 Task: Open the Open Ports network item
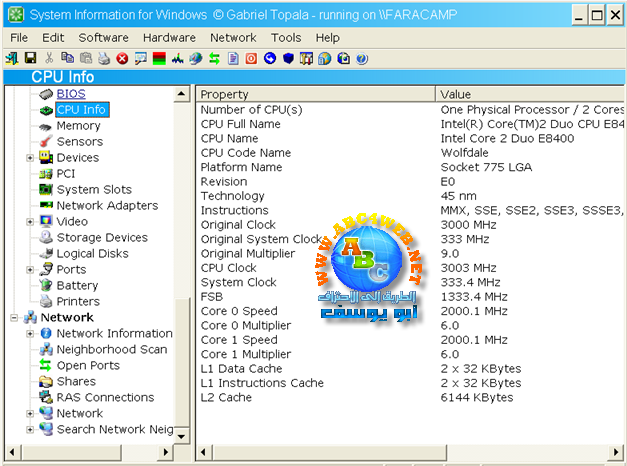(88, 366)
